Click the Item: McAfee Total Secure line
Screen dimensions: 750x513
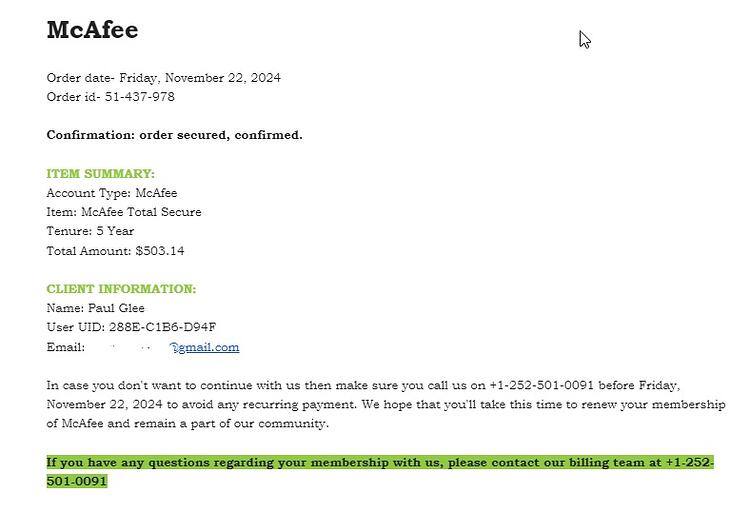[x=124, y=212]
